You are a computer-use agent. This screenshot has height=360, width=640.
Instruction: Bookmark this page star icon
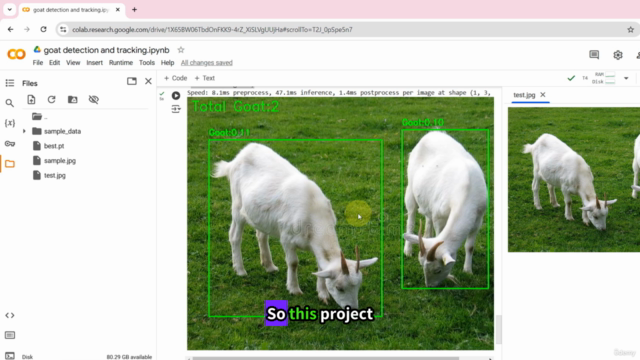pos(631,29)
